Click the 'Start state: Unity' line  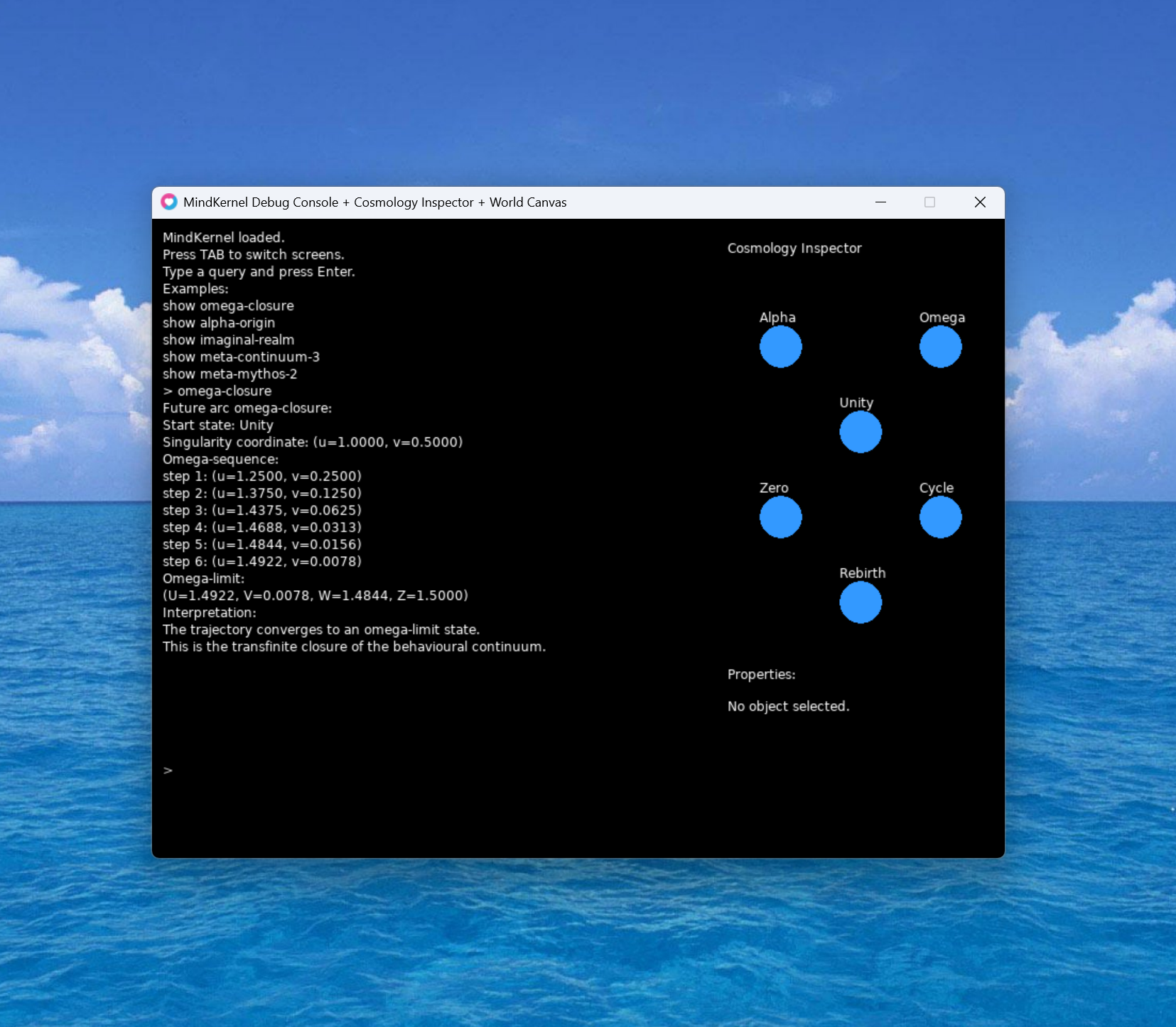[x=217, y=425]
